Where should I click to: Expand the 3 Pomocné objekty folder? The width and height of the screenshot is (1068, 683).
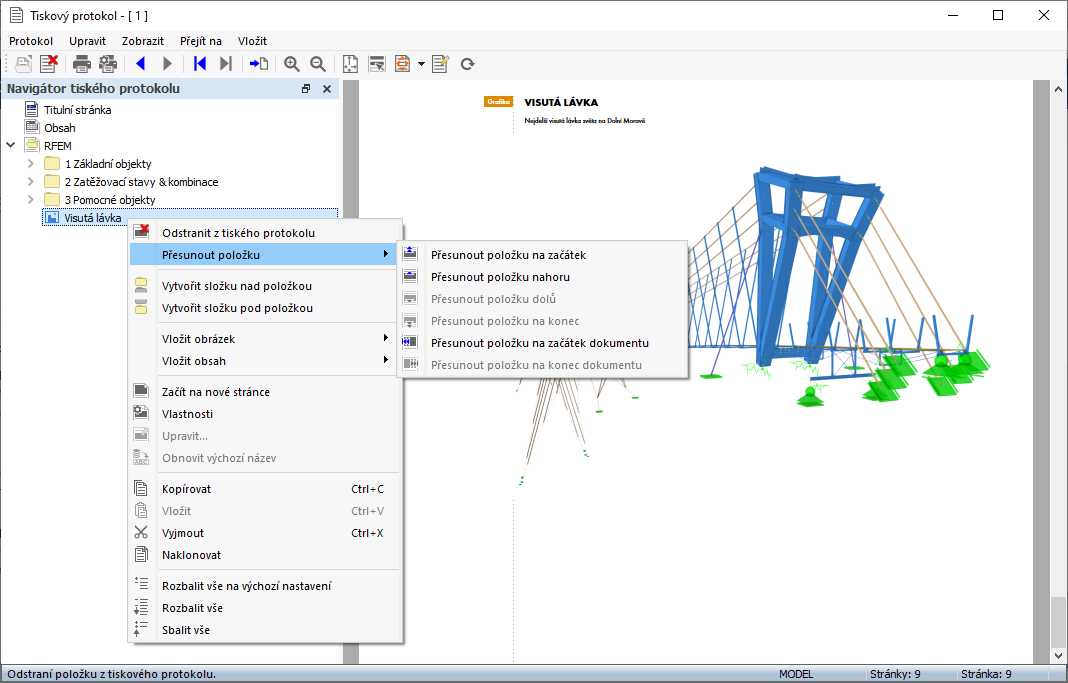pyautogui.click(x=30, y=200)
